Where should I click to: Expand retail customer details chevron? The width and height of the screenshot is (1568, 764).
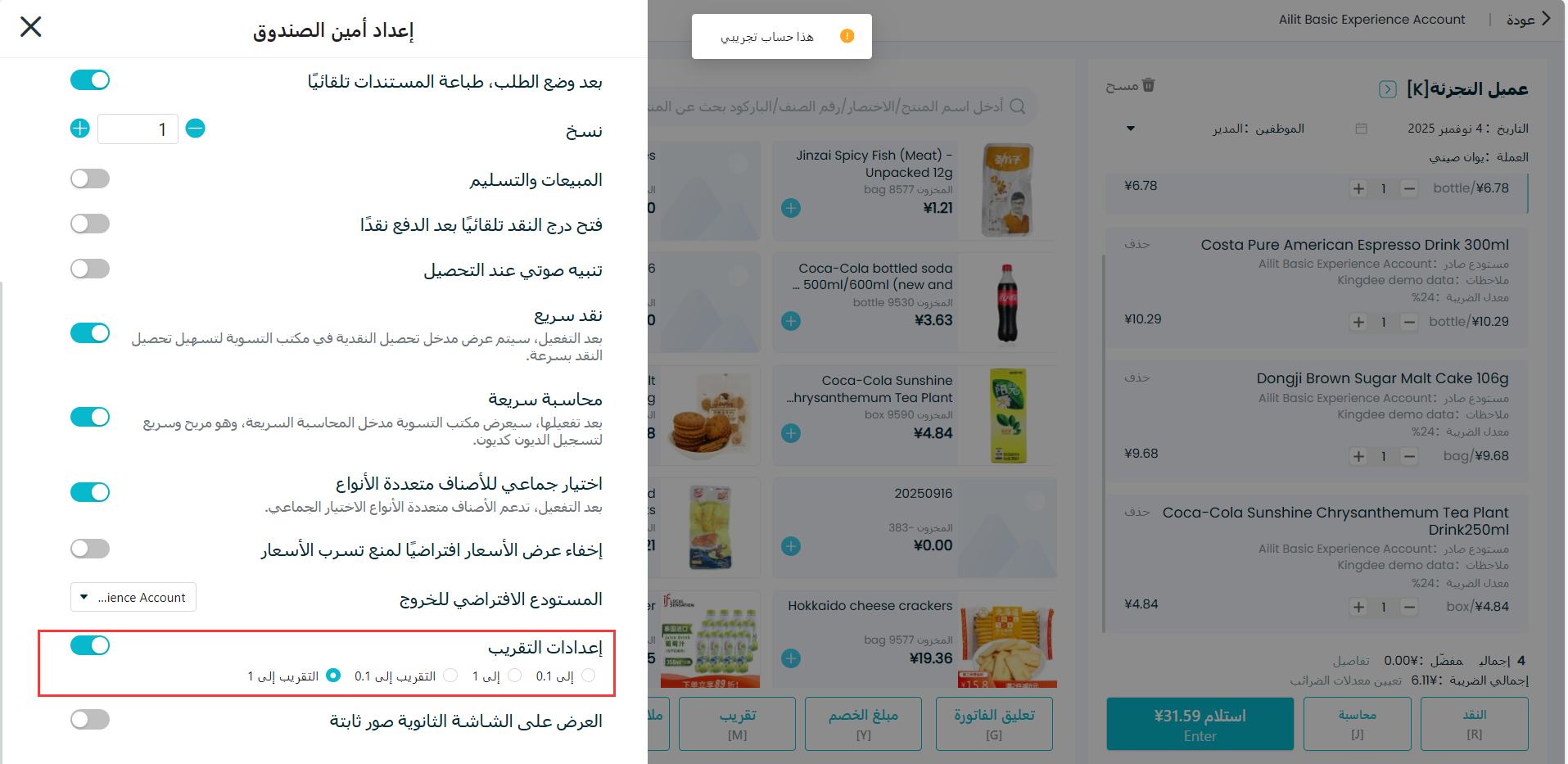tap(1387, 89)
